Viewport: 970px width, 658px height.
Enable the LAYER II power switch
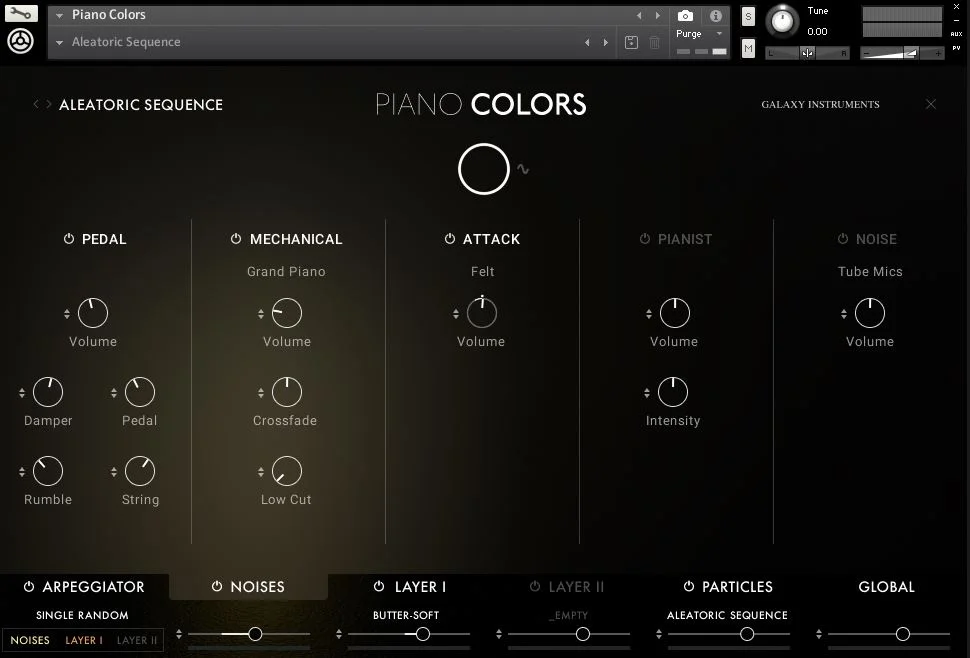coord(535,586)
